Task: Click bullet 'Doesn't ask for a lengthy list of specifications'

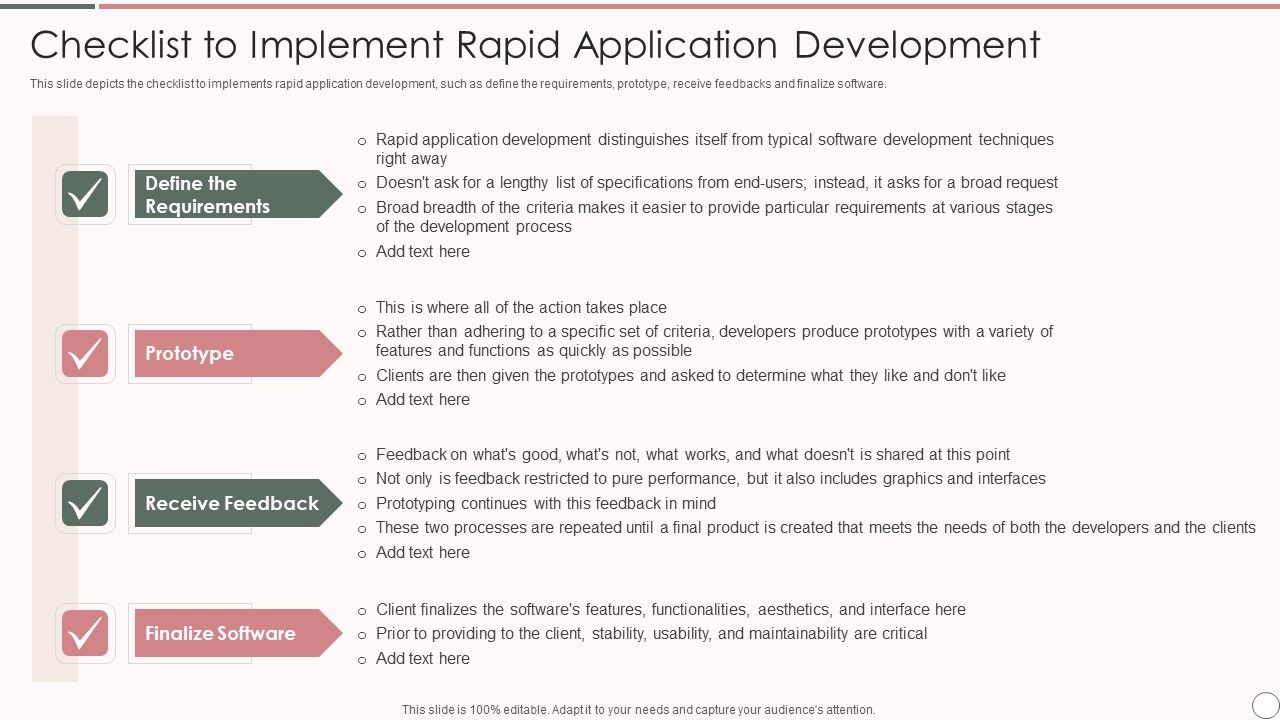Action: pos(717,183)
